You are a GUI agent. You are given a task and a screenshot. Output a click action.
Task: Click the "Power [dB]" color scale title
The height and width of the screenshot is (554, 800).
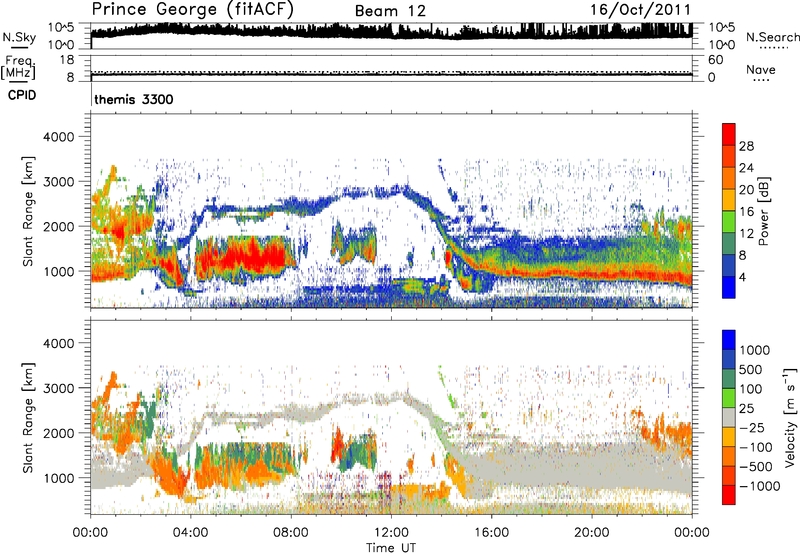(x=763, y=211)
